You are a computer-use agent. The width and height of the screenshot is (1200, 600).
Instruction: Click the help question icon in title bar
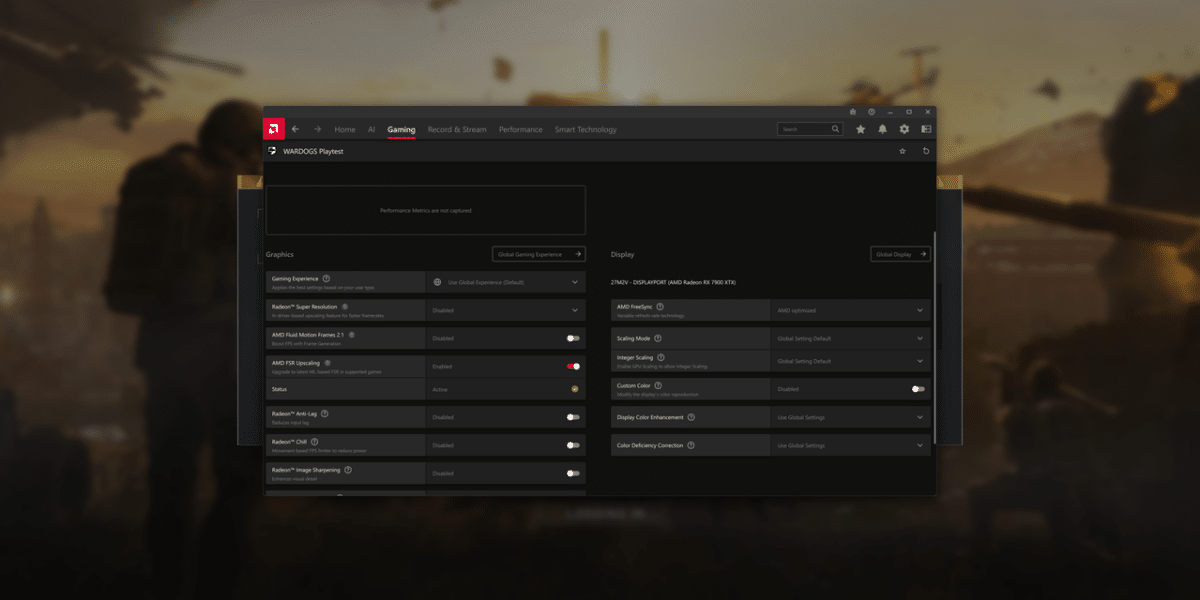tap(872, 111)
